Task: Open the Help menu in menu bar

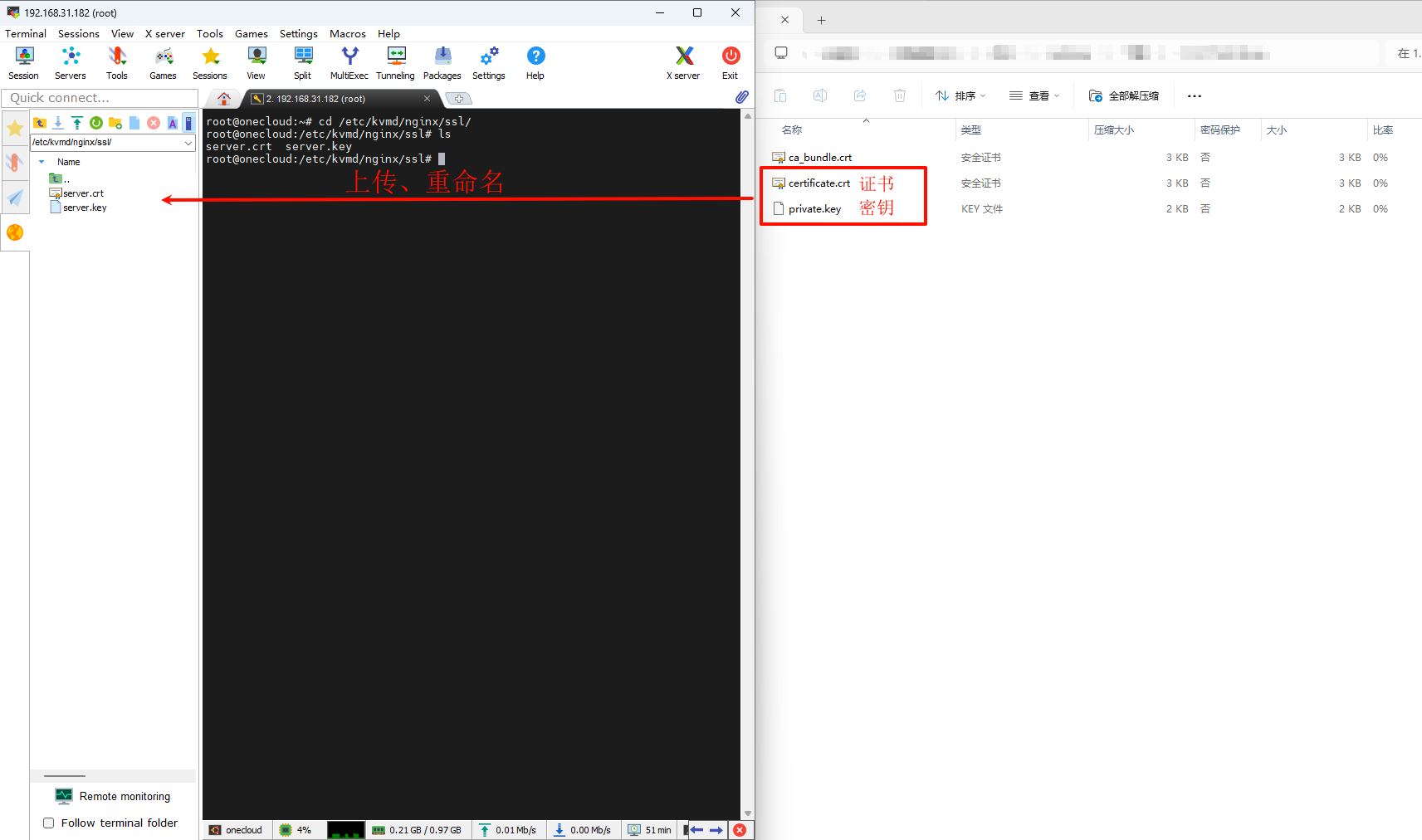Action: pos(388,34)
